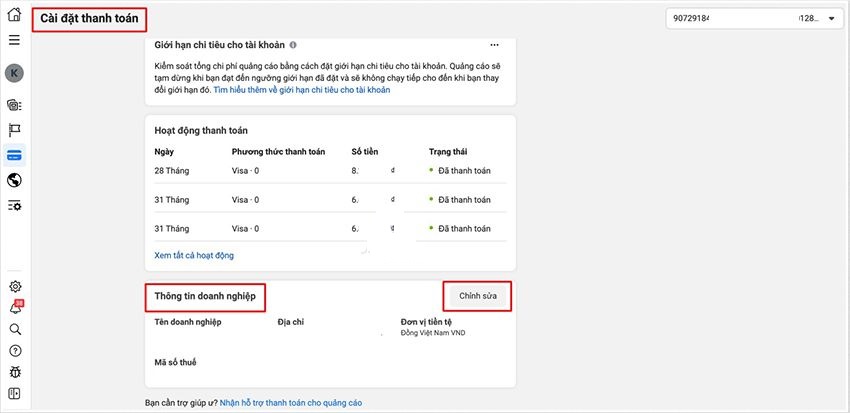850x413 pixels.
Task: Open three-dot menu of spending limit card
Action: coord(494,45)
